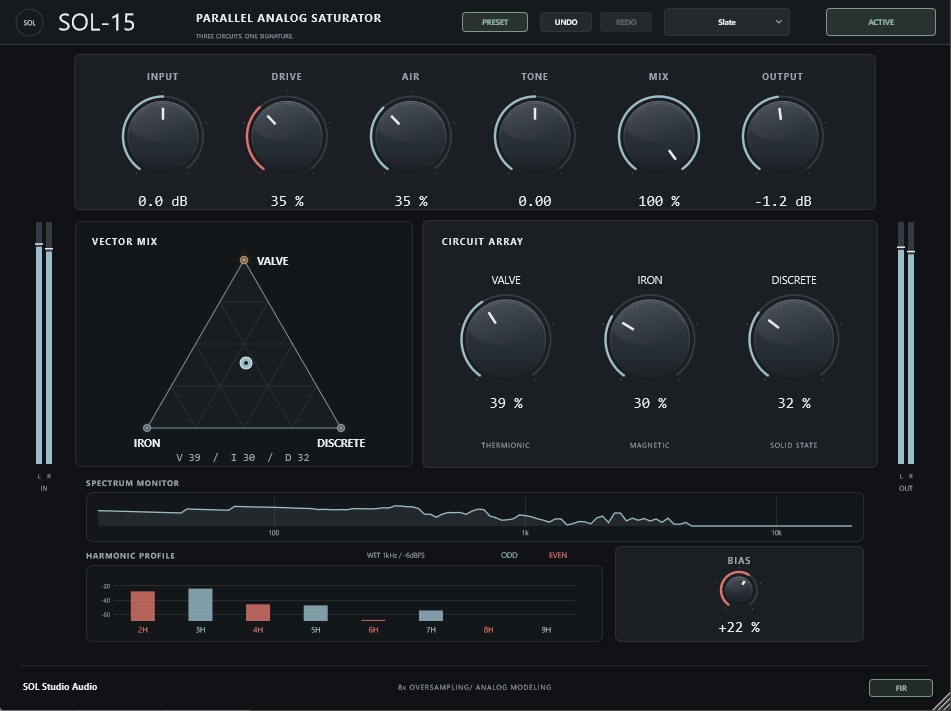This screenshot has width=951, height=711.
Task: Click the AIR knob
Action: click(411, 135)
